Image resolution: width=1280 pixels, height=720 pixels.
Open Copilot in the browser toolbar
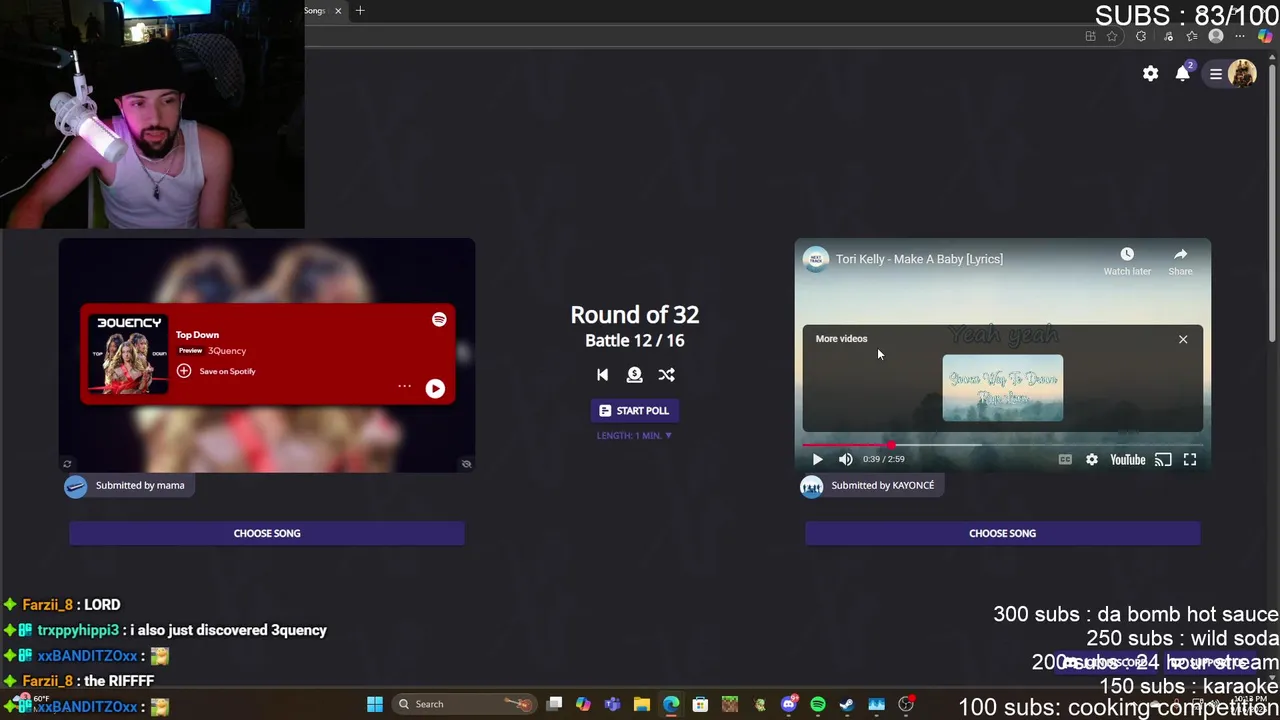pos(1265,37)
